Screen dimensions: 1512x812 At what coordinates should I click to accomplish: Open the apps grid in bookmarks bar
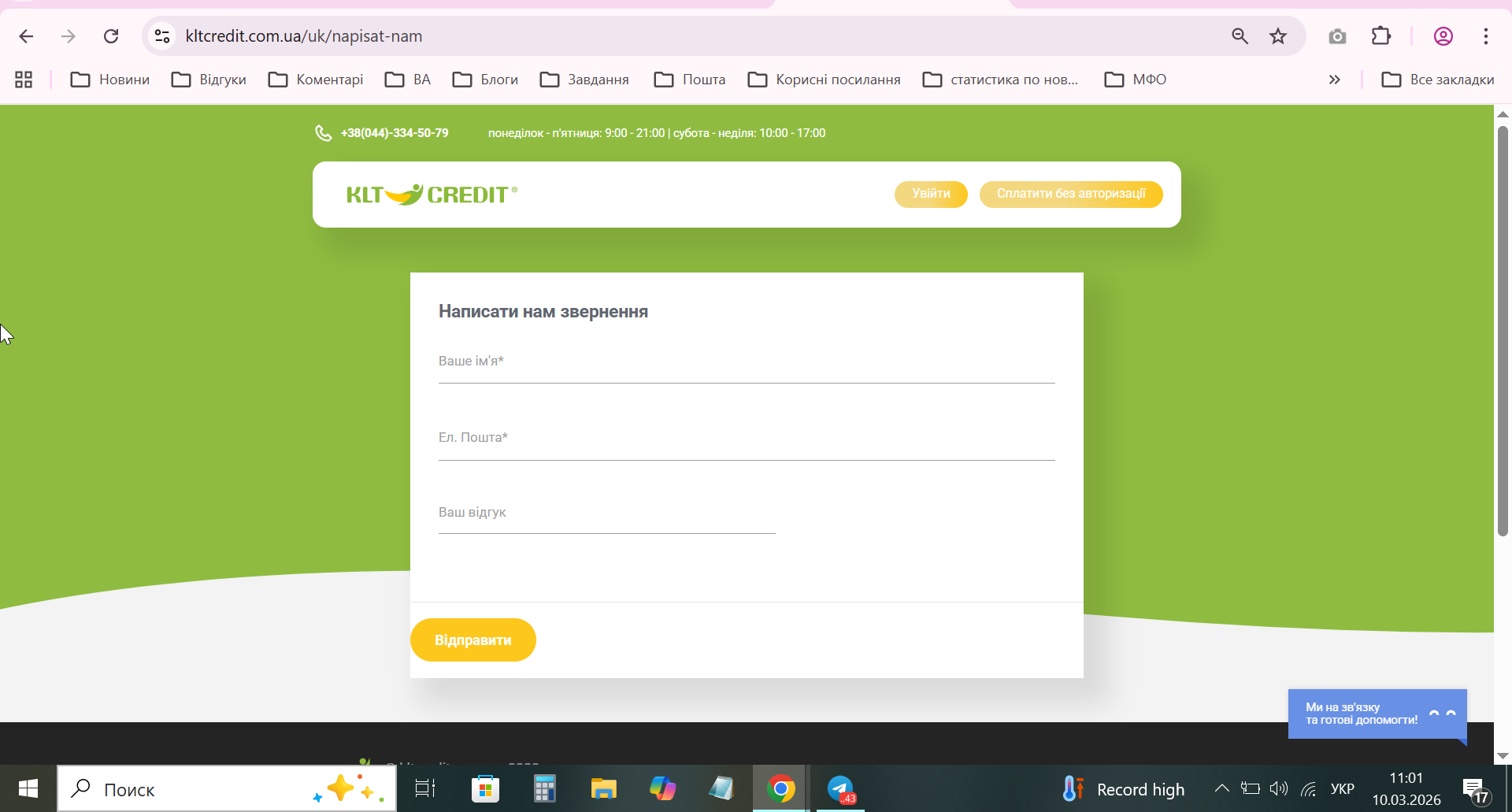(x=24, y=80)
